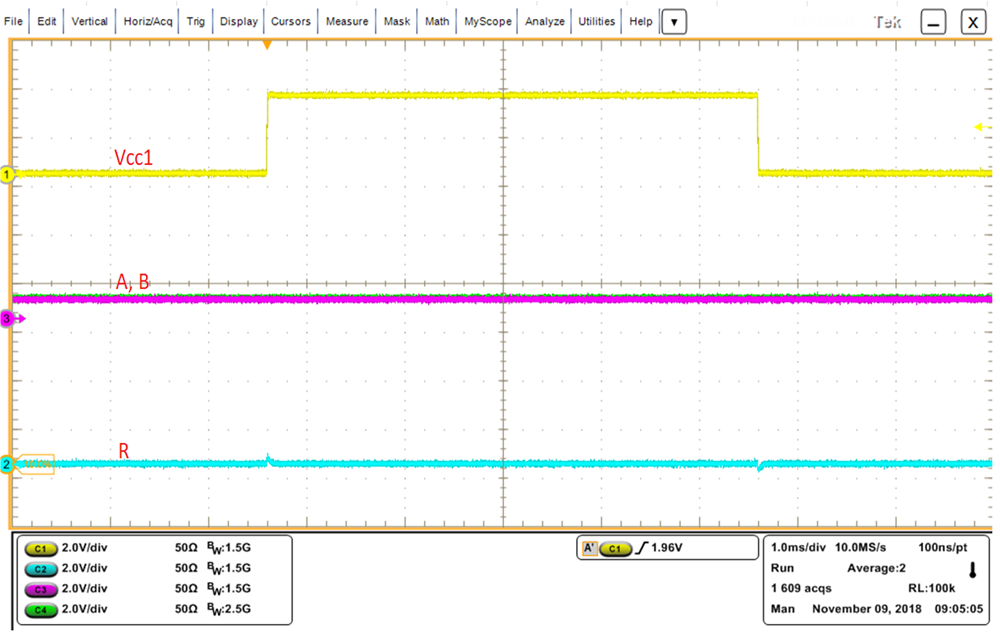This screenshot has height=636, width=1000.
Task: Select the green C4 channel badge
Action: pyautogui.click(x=40, y=608)
